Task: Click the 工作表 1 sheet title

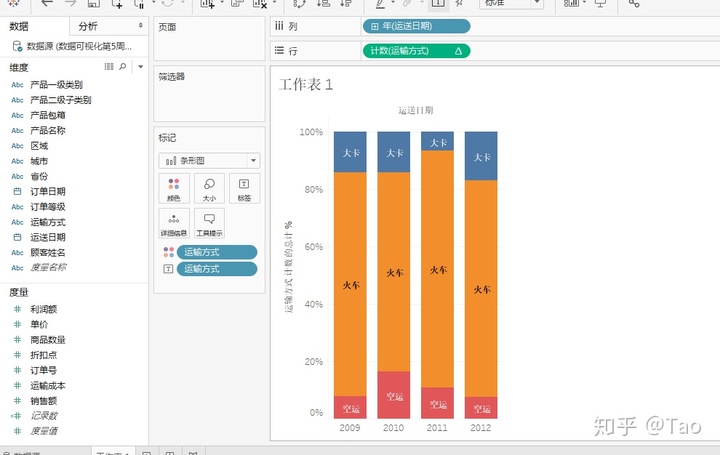Action: [305, 84]
